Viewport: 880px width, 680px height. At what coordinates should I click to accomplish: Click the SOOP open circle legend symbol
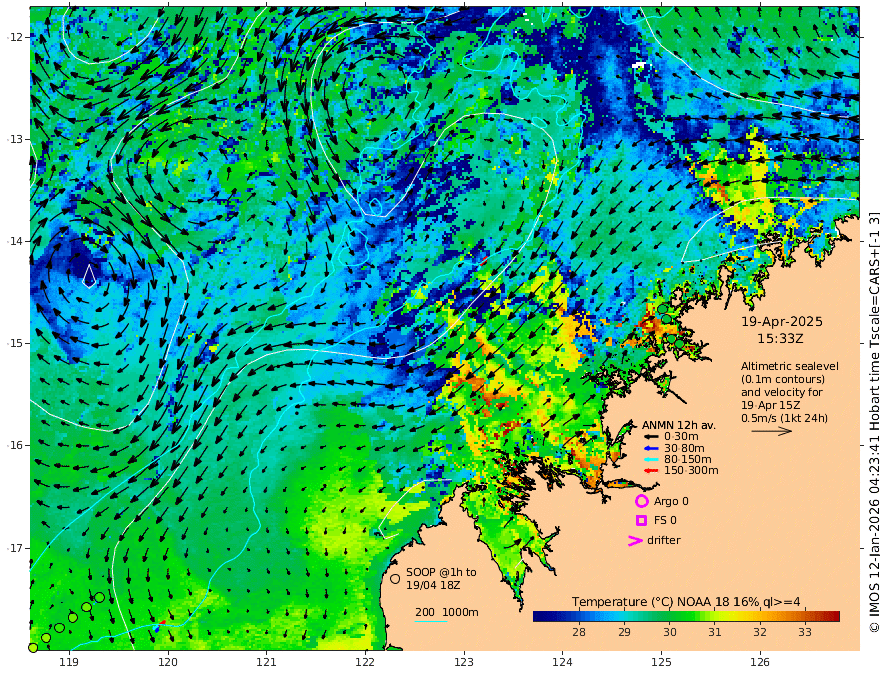coord(395,579)
